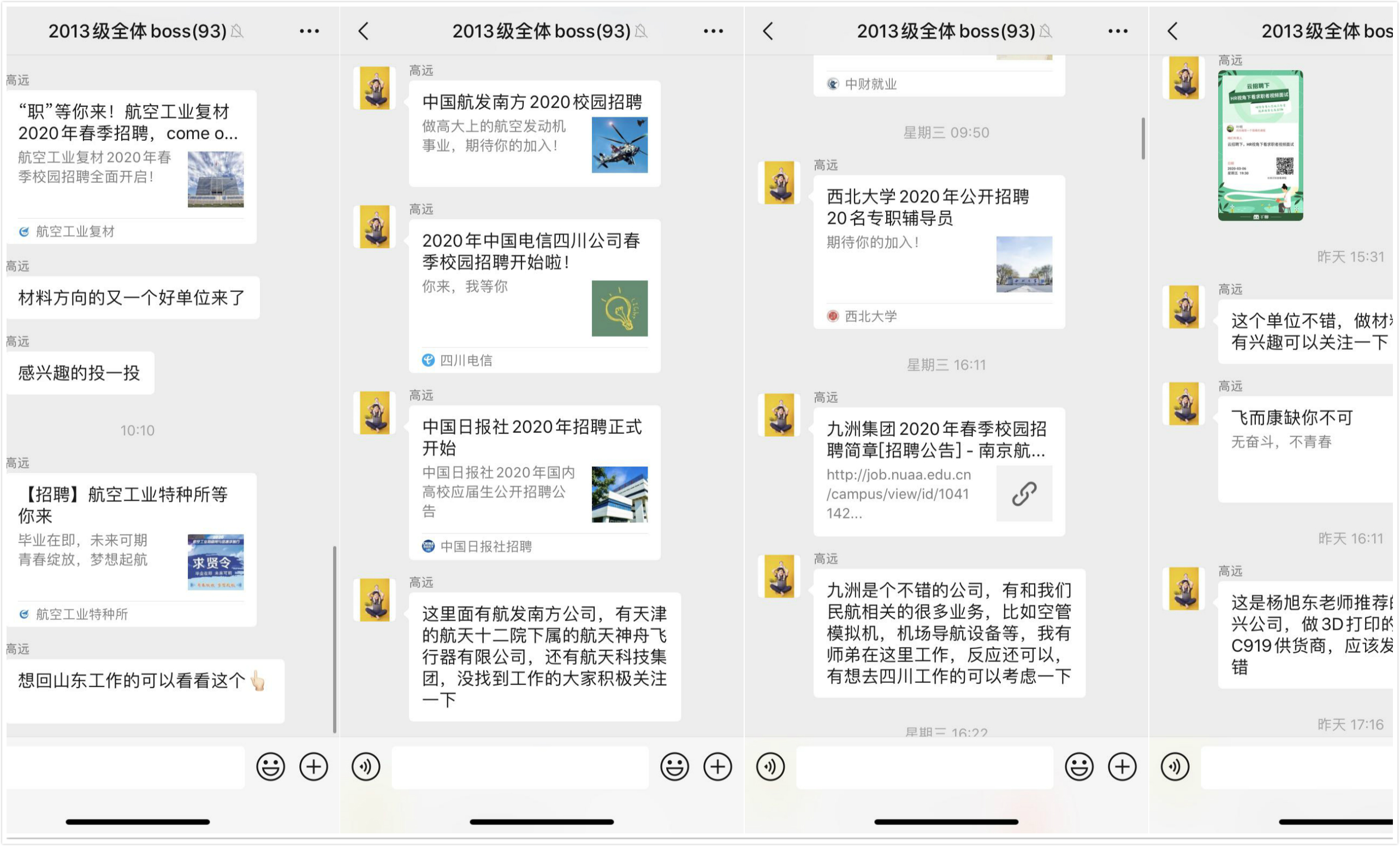Open three-dot menu in third chat panel
The width and height of the screenshot is (1400, 846).
point(1118,31)
